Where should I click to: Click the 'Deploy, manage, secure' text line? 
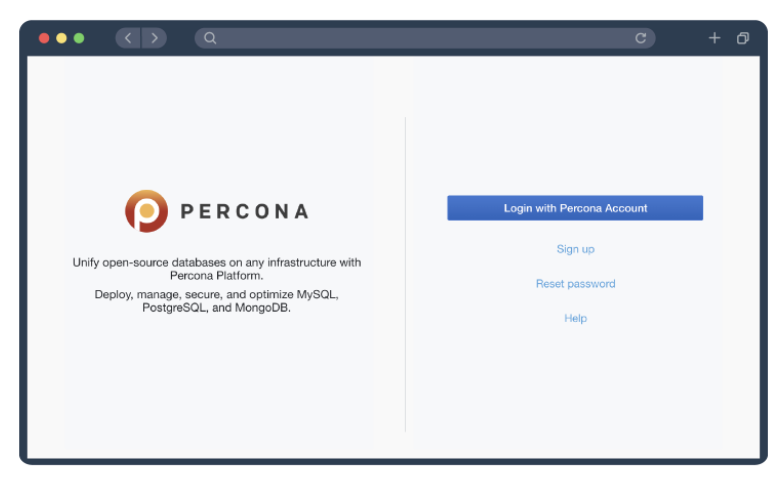[216, 294]
